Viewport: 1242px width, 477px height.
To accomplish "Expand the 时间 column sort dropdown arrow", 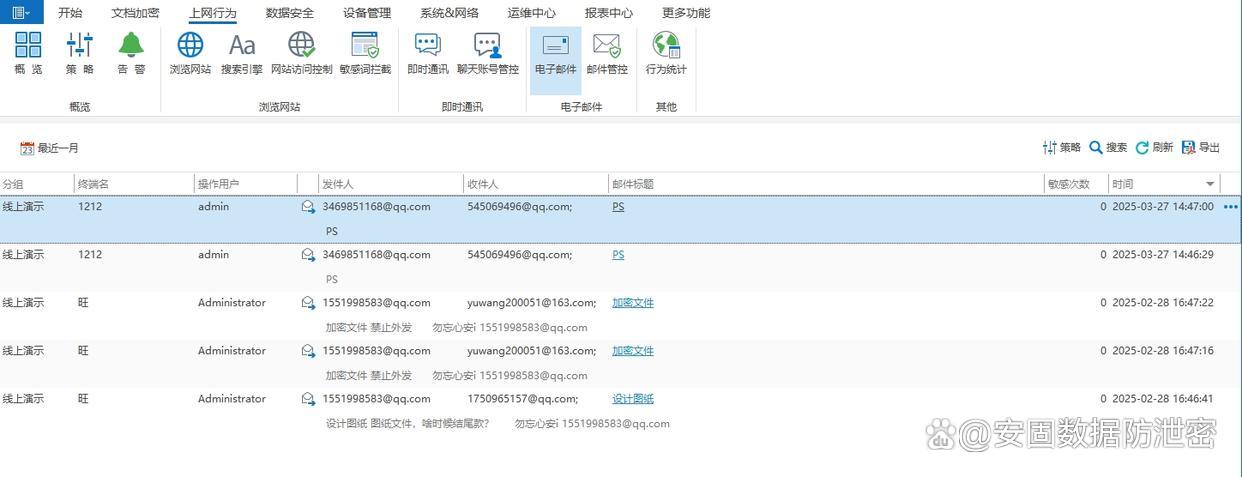I will tap(1210, 184).
